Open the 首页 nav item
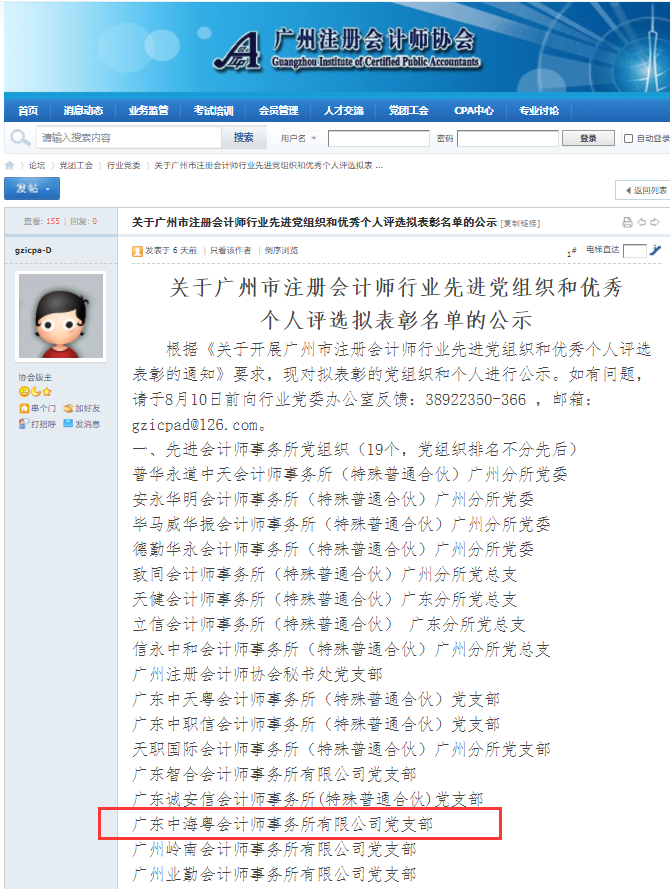670x889 pixels. click(x=28, y=111)
